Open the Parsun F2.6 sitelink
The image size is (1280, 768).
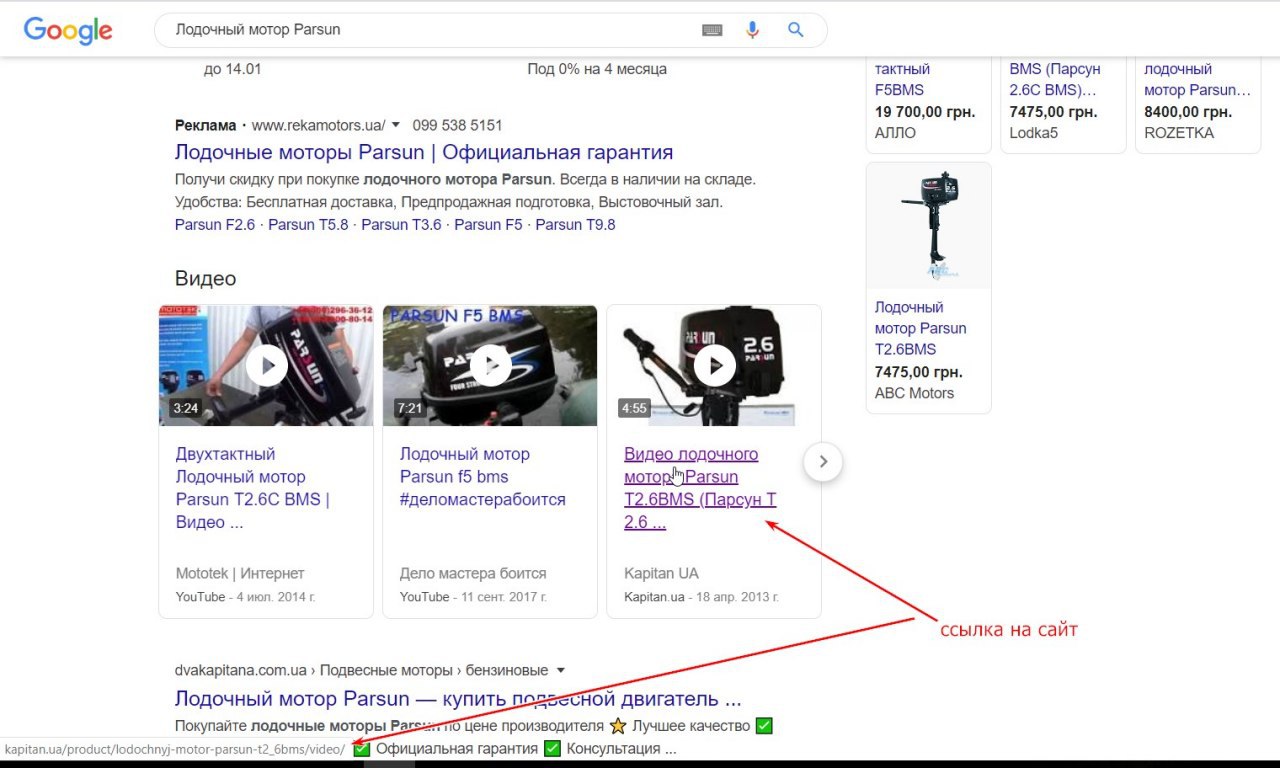(215, 225)
